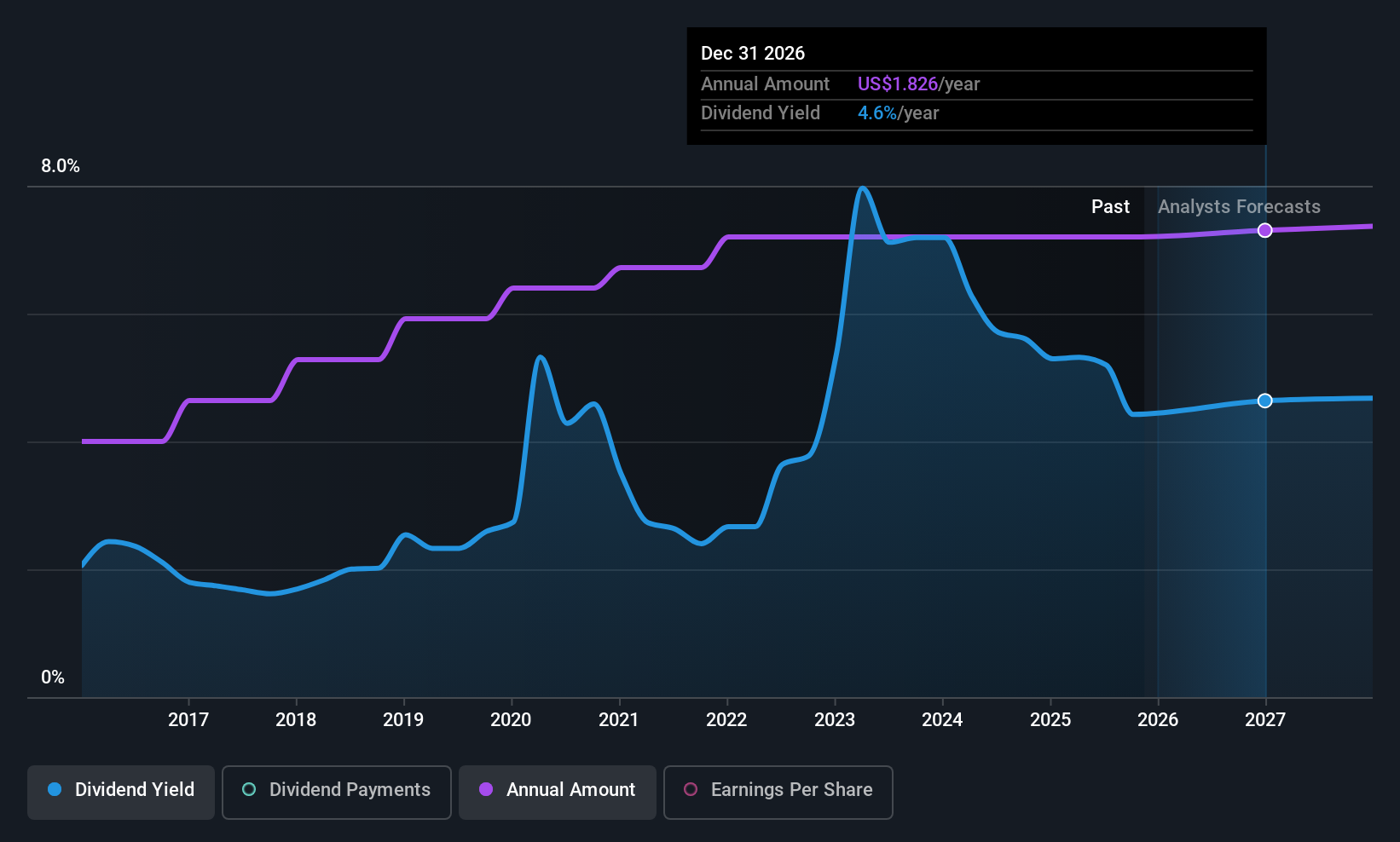Enable the Dividend Payments series
This screenshot has height=842, width=1400.
pos(336,792)
